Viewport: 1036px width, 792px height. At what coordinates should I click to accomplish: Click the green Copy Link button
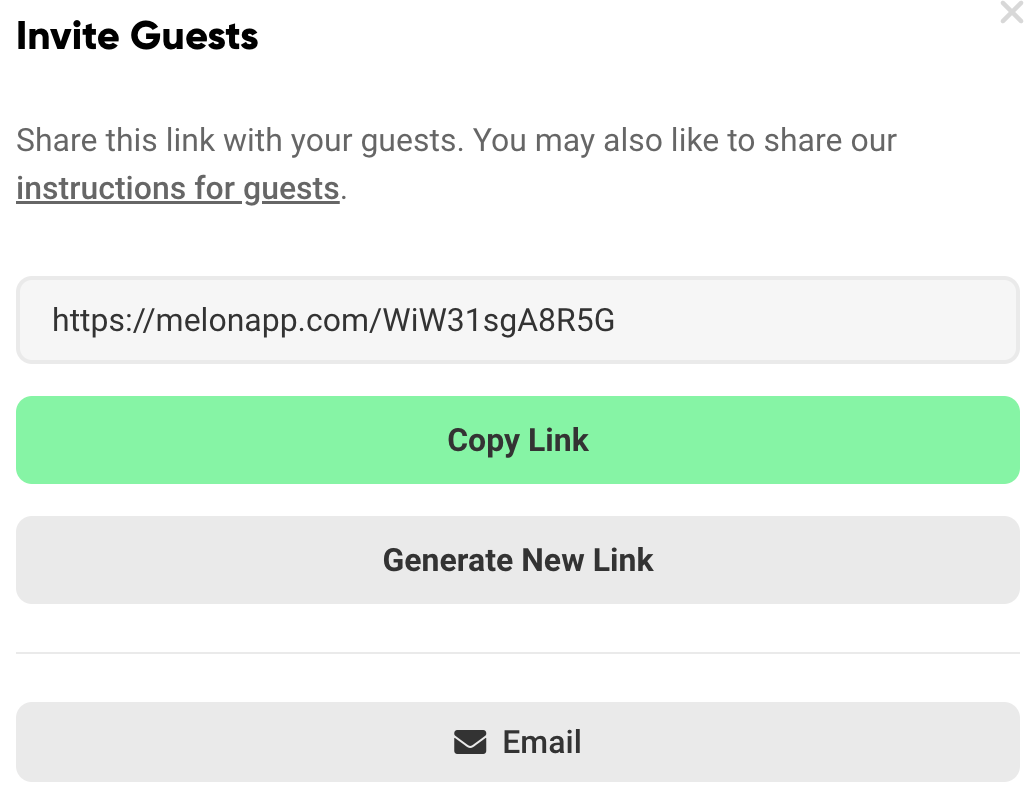pos(518,440)
